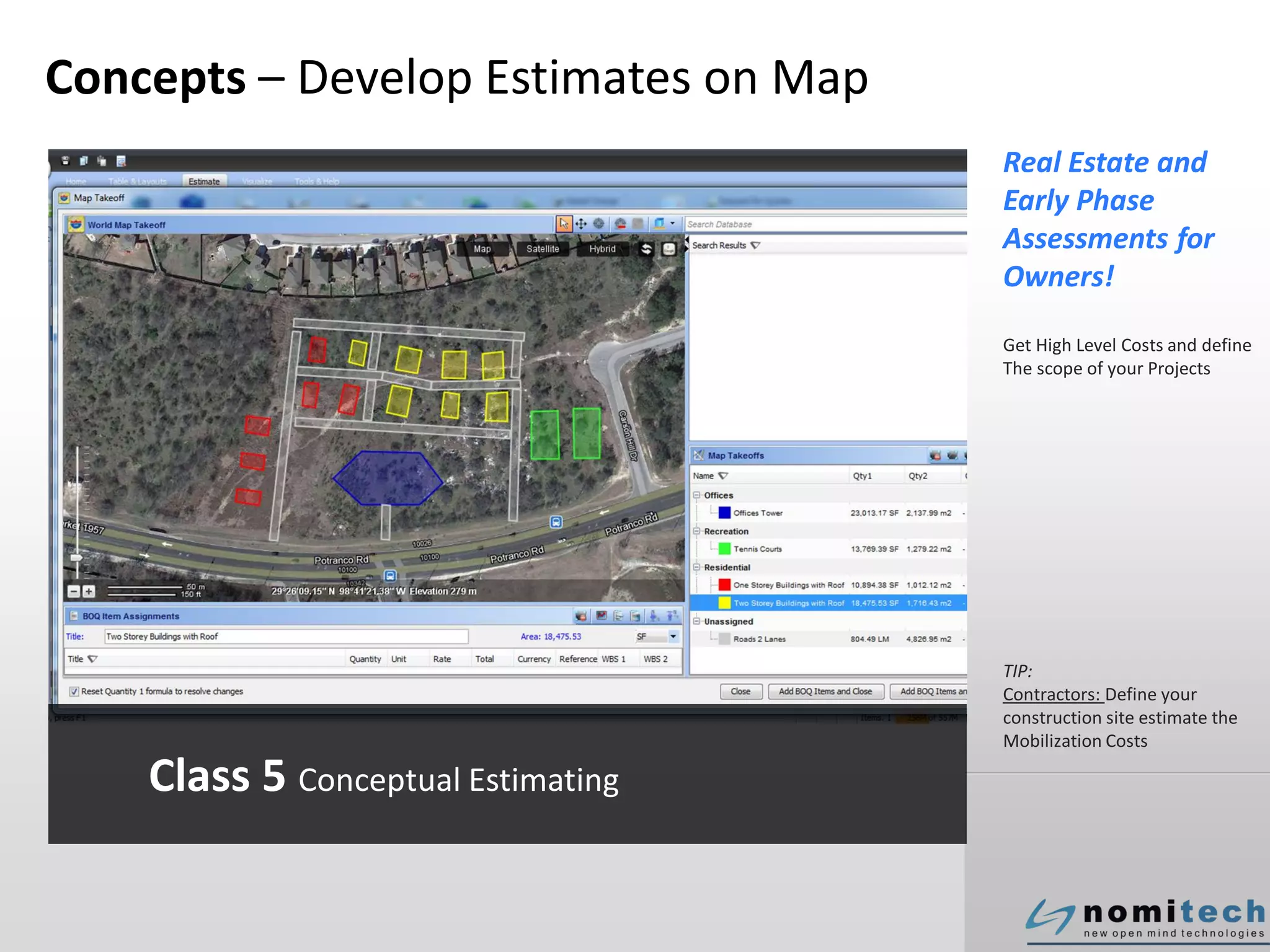Click the paste icon in the quick access bar

click(x=102, y=161)
